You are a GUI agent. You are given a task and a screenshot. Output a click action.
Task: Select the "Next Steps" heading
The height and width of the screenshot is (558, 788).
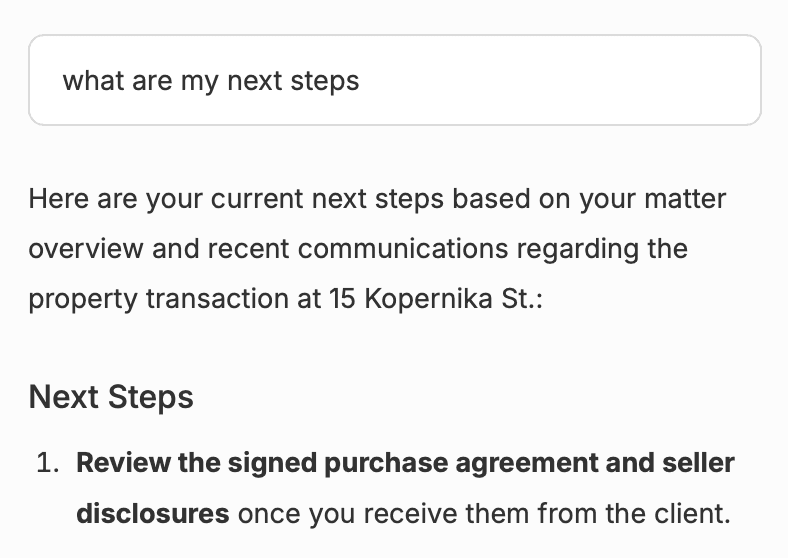pos(111,397)
